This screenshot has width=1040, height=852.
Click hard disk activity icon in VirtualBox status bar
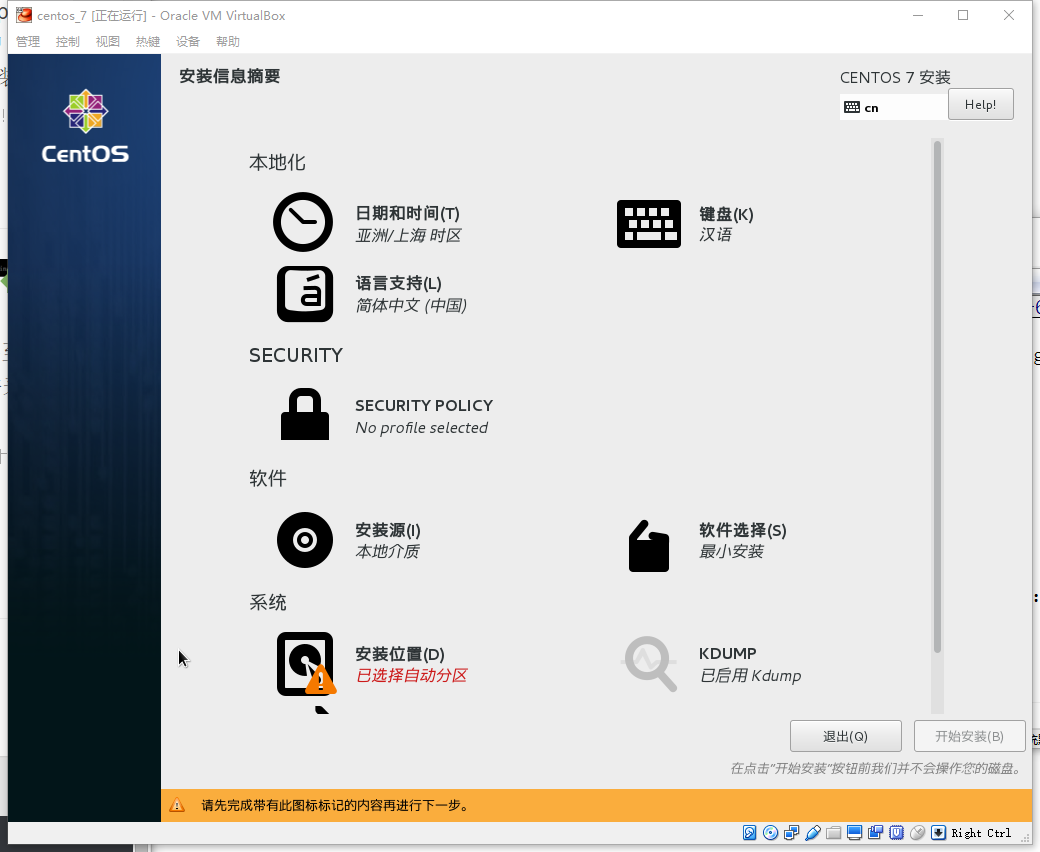tap(749, 833)
